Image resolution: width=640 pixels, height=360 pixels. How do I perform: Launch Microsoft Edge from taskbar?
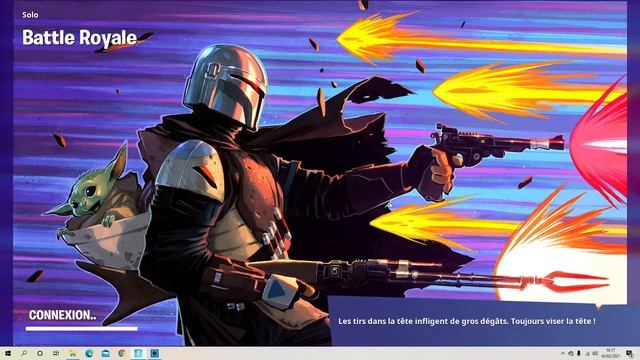pos(89,353)
